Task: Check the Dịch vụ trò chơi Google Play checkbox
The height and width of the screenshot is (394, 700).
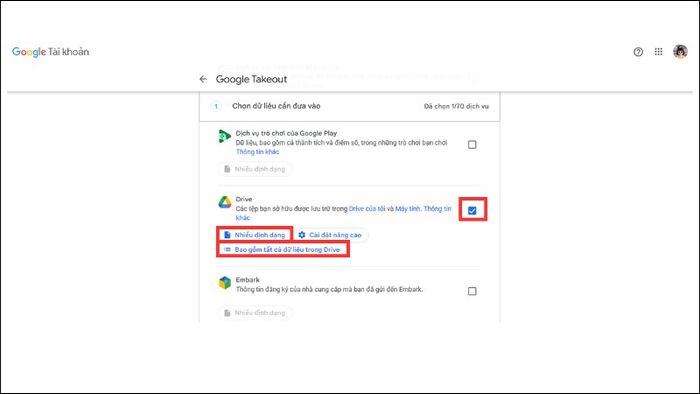Action: coord(472,145)
